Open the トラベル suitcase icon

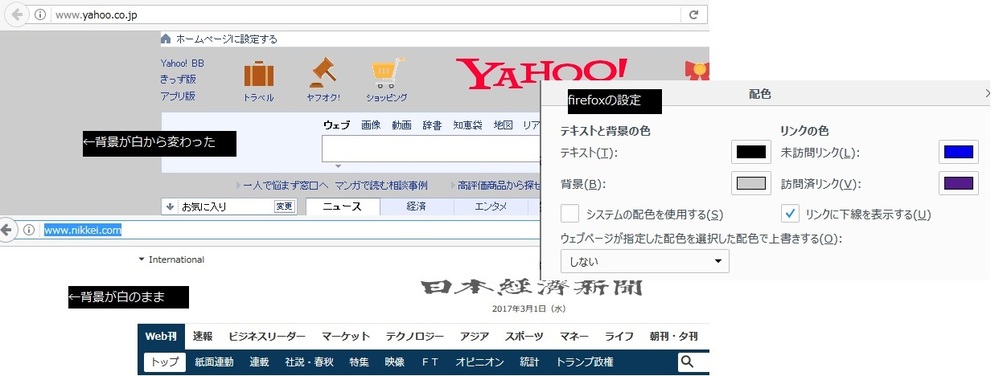pyautogui.click(x=259, y=74)
